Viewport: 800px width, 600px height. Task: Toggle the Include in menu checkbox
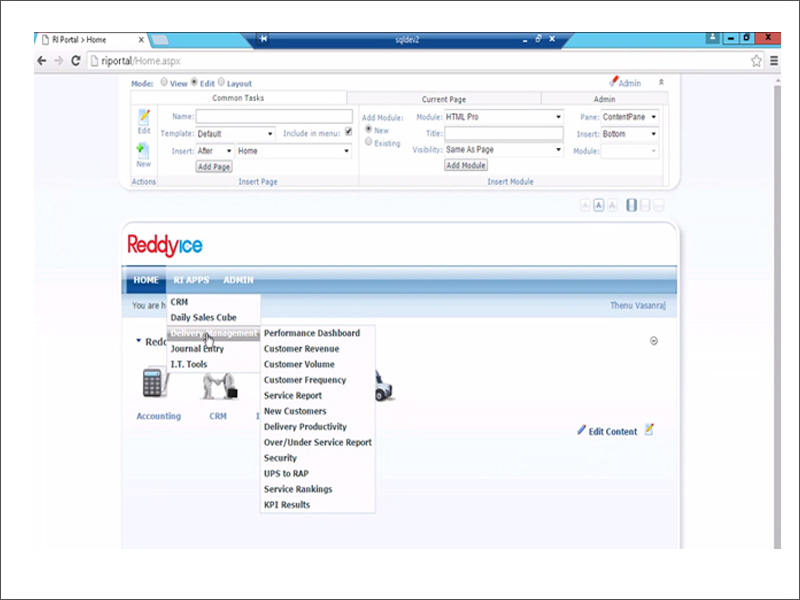click(348, 132)
